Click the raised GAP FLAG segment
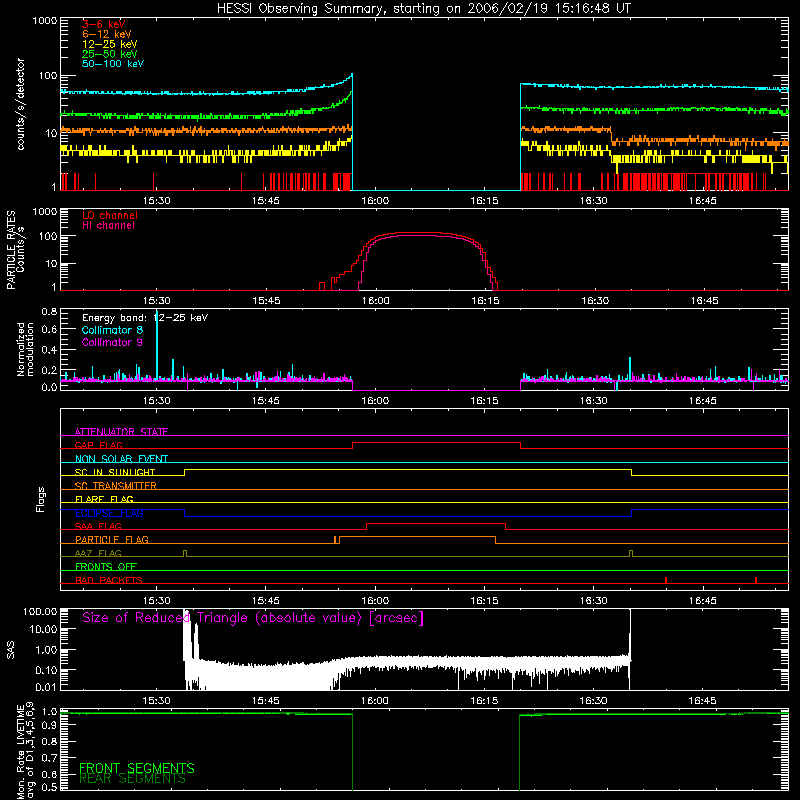Screen dimensions: 800x800 point(436,443)
